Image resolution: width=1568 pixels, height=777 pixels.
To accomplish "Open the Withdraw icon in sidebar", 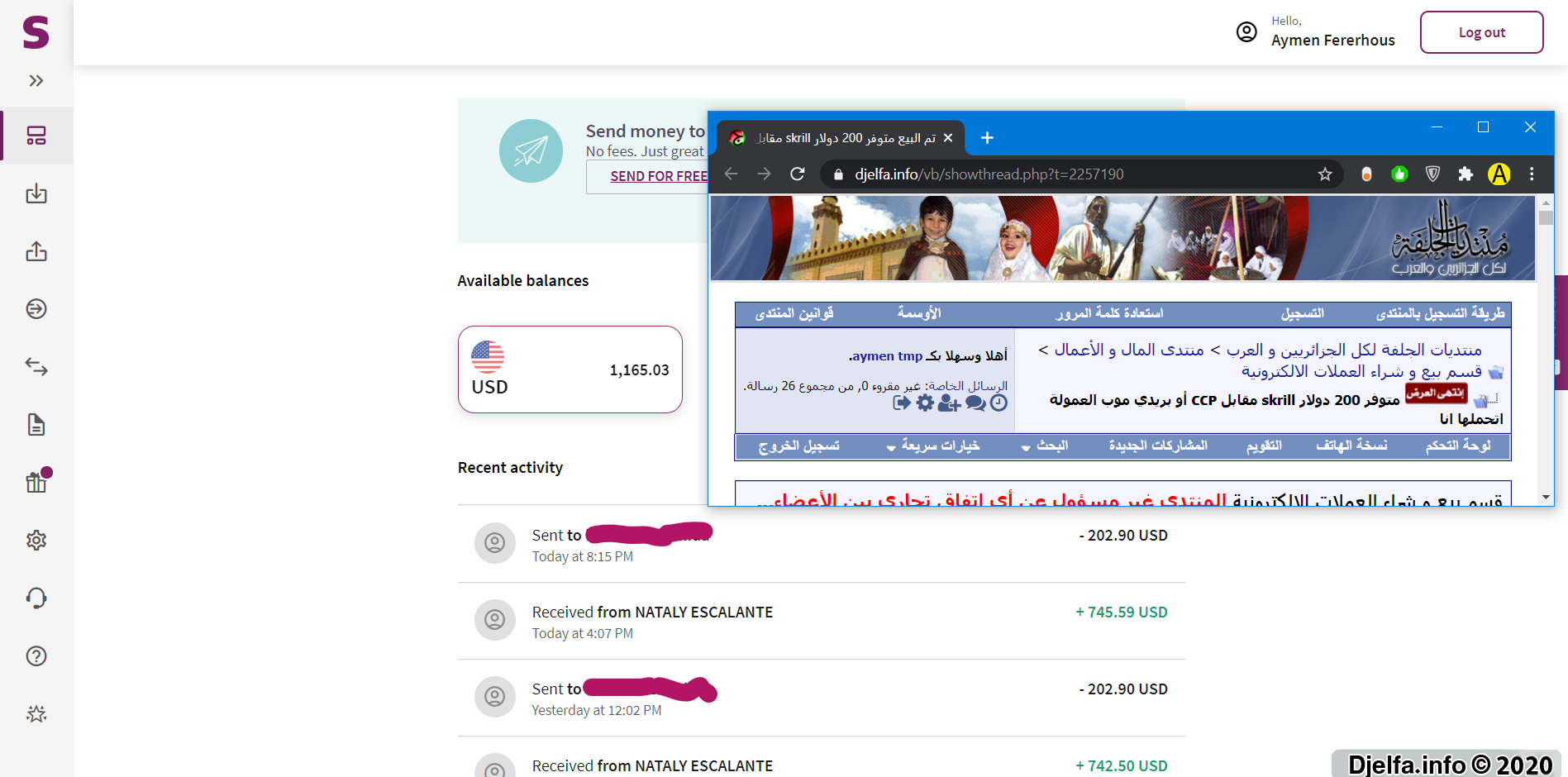I will 36,251.
